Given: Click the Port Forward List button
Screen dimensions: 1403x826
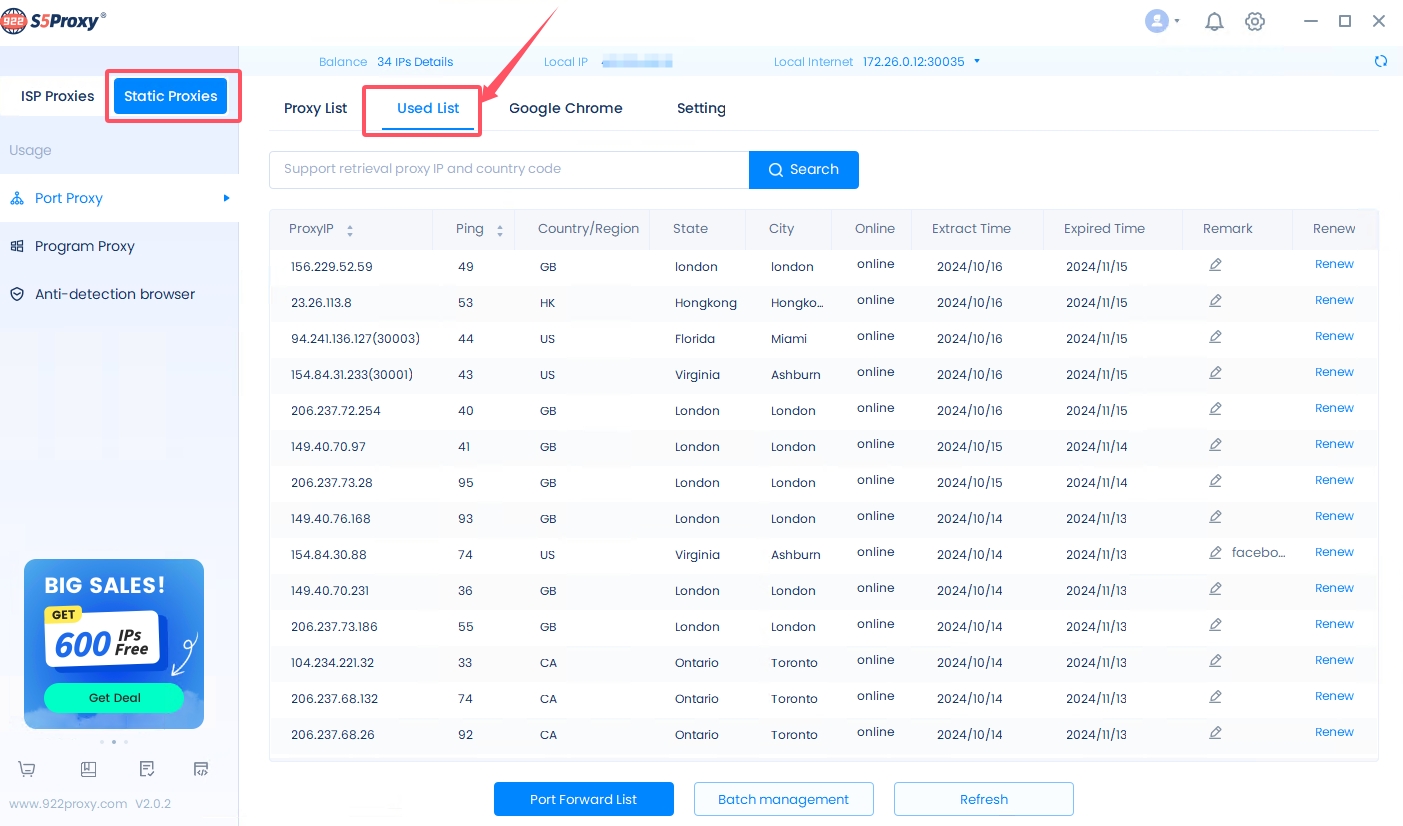Looking at the screenshot, I should (x=583, y=799).
